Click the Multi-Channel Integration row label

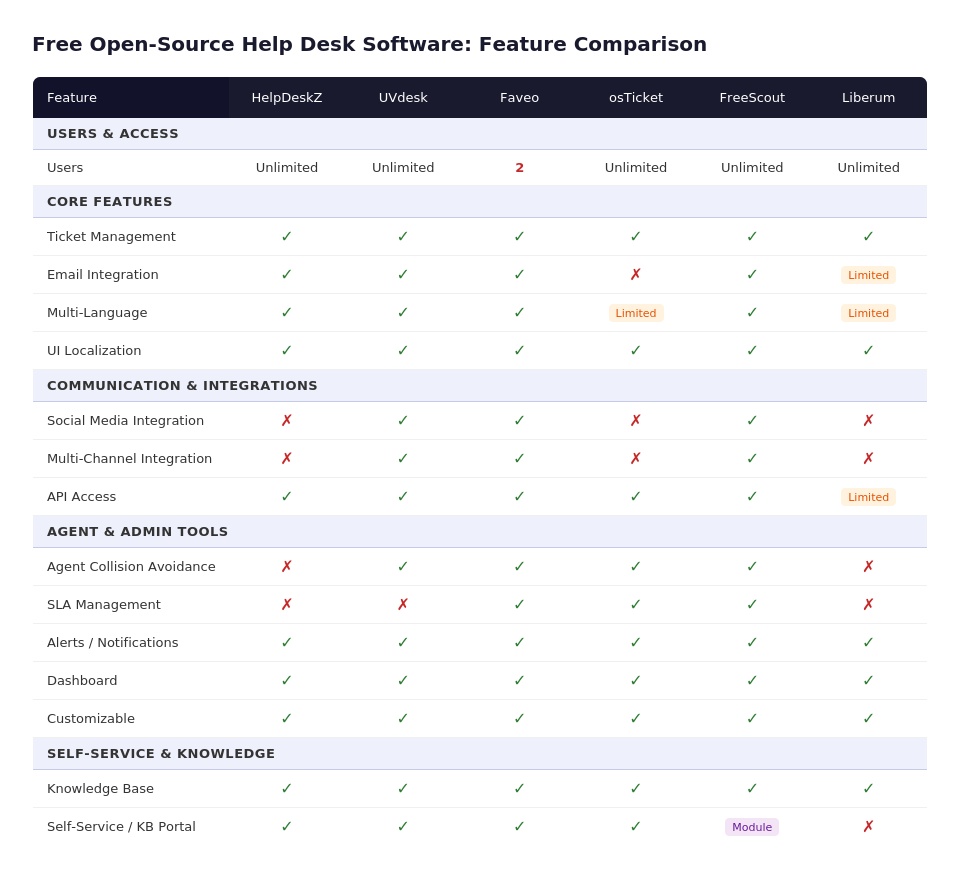tap(129, 458)
